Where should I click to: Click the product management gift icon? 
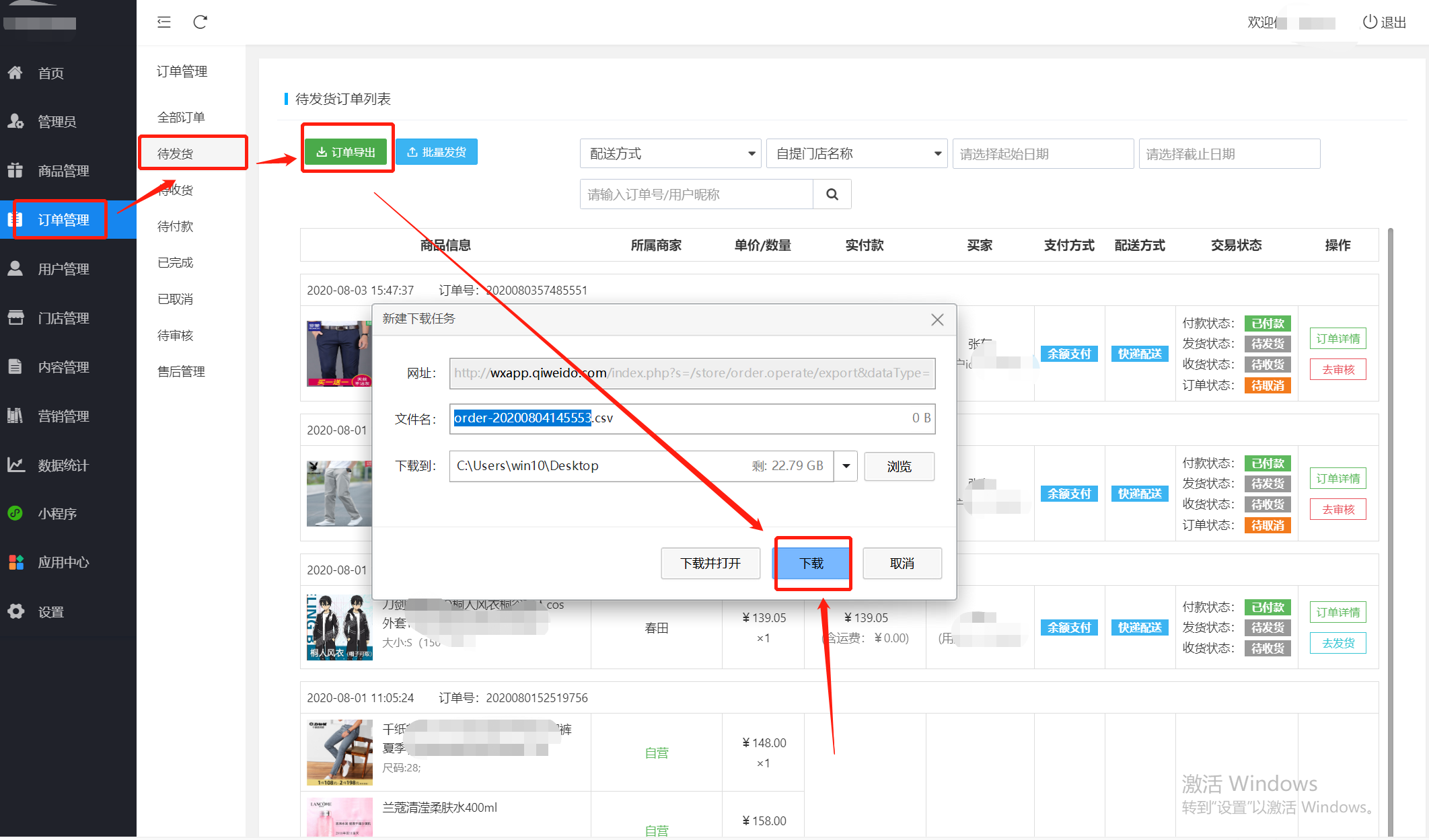[x=15, y=170]
